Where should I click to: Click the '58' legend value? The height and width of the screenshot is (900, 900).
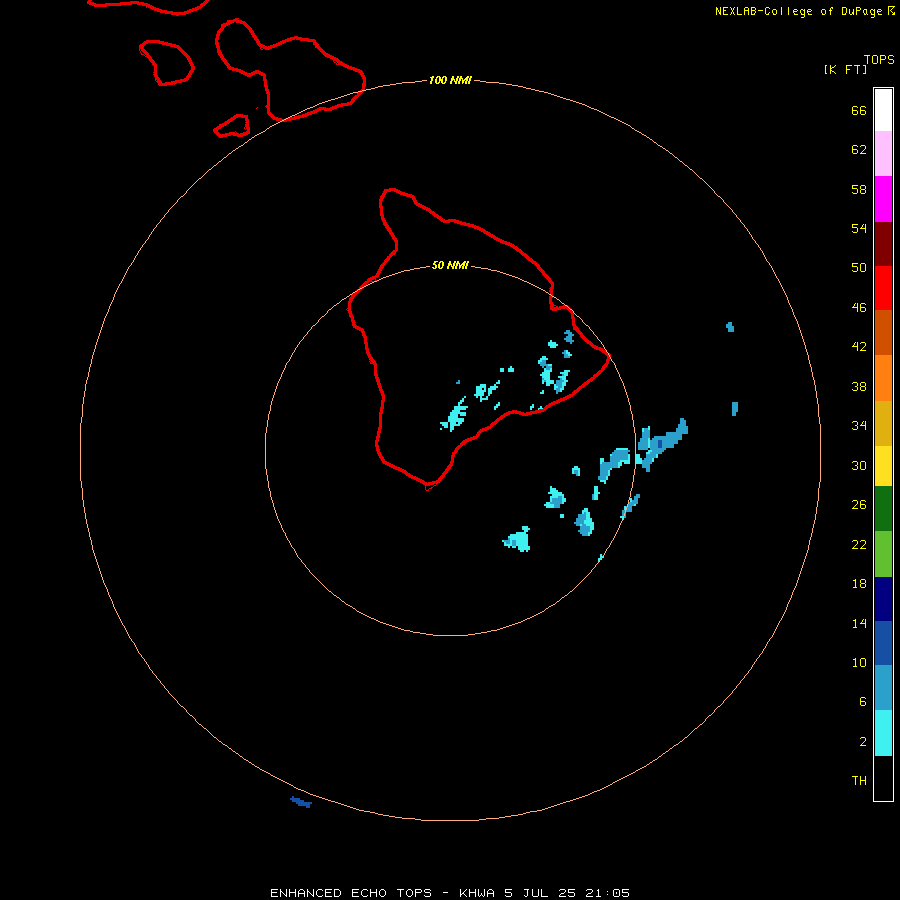[859, 189]
